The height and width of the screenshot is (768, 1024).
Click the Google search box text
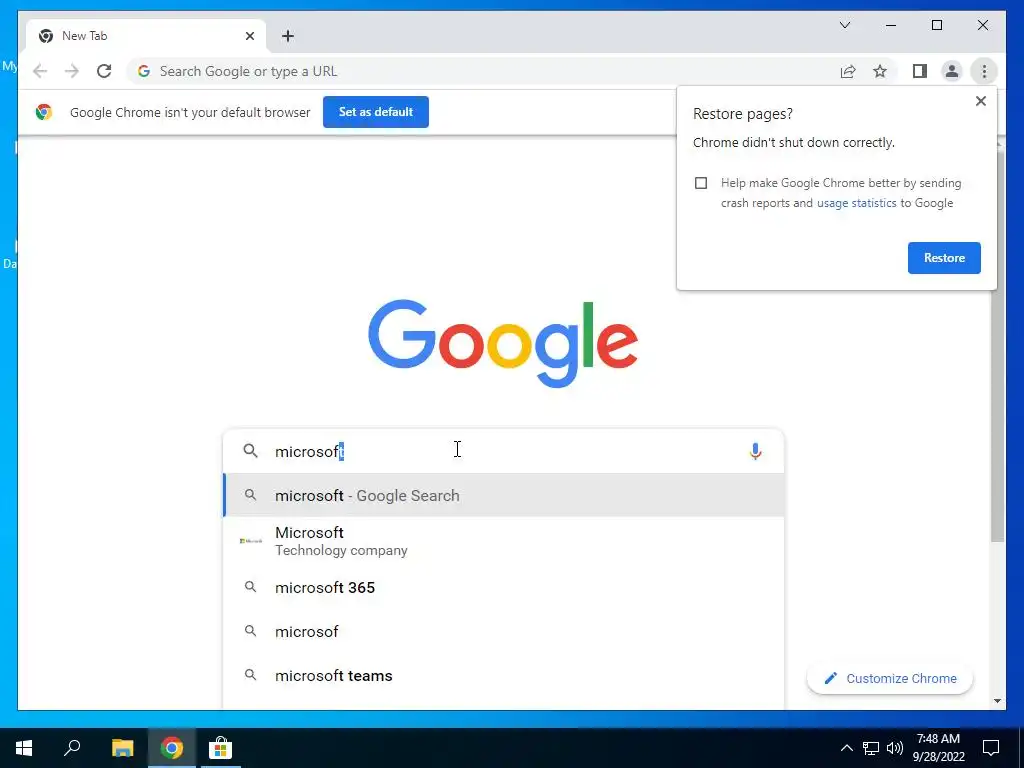(x=309, y=451)
